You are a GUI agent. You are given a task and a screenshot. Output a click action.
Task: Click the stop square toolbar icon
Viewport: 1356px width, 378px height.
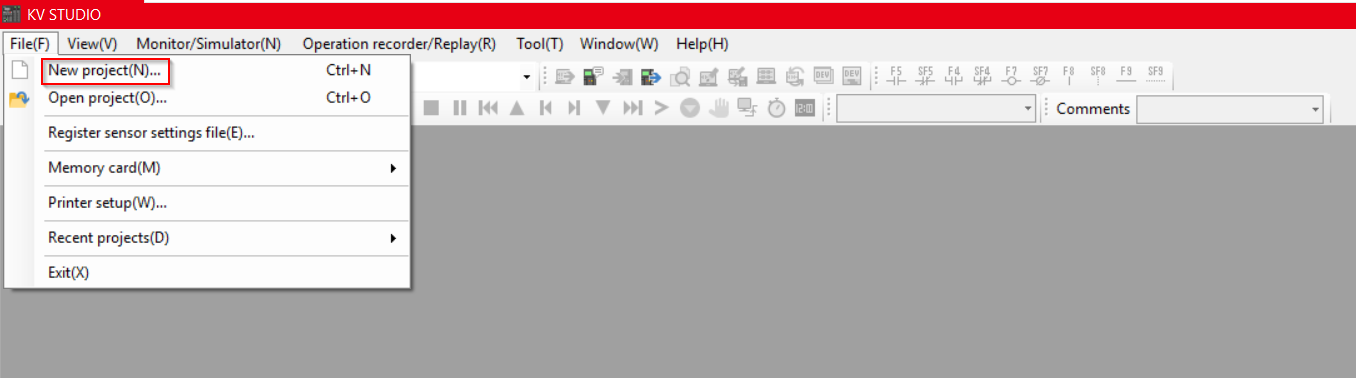coord(431,108)
